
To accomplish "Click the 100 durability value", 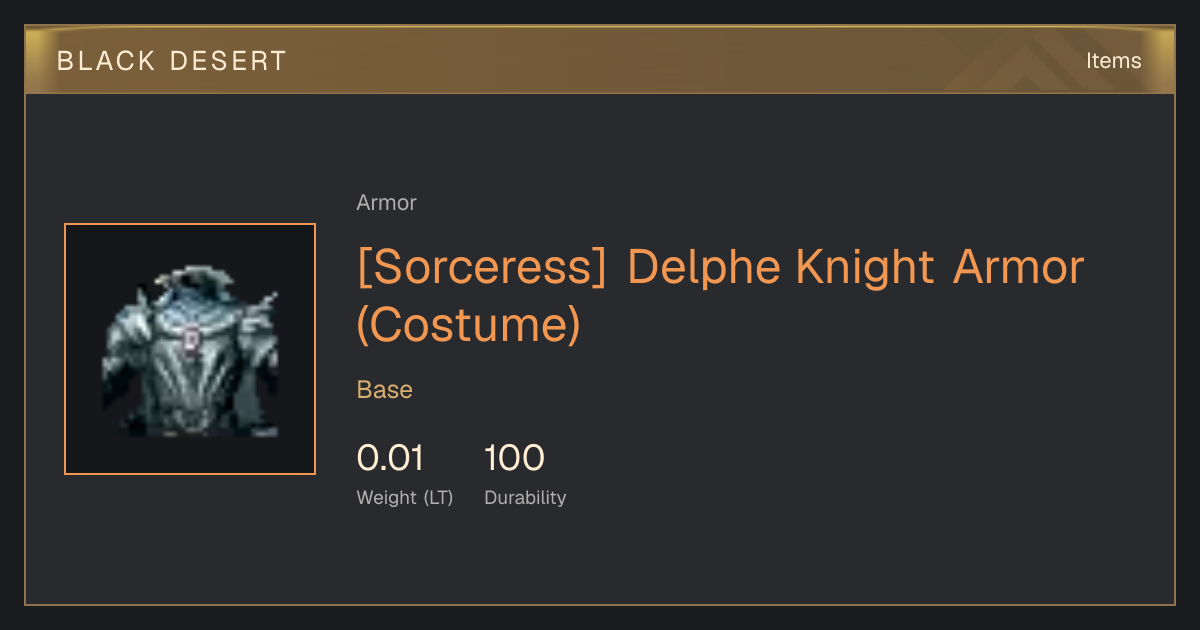I will click(514, 458).
